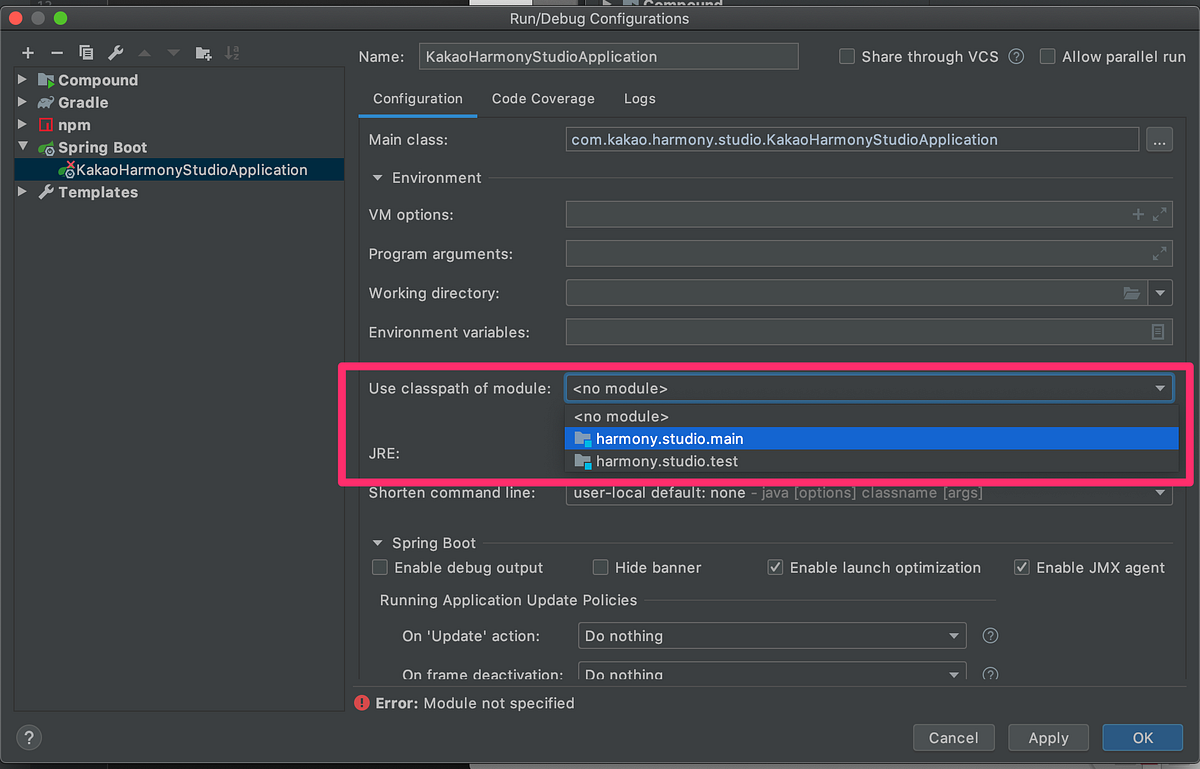
Task: Click the Apply button
Action: pyautogui.click(x=1048, y=737)
